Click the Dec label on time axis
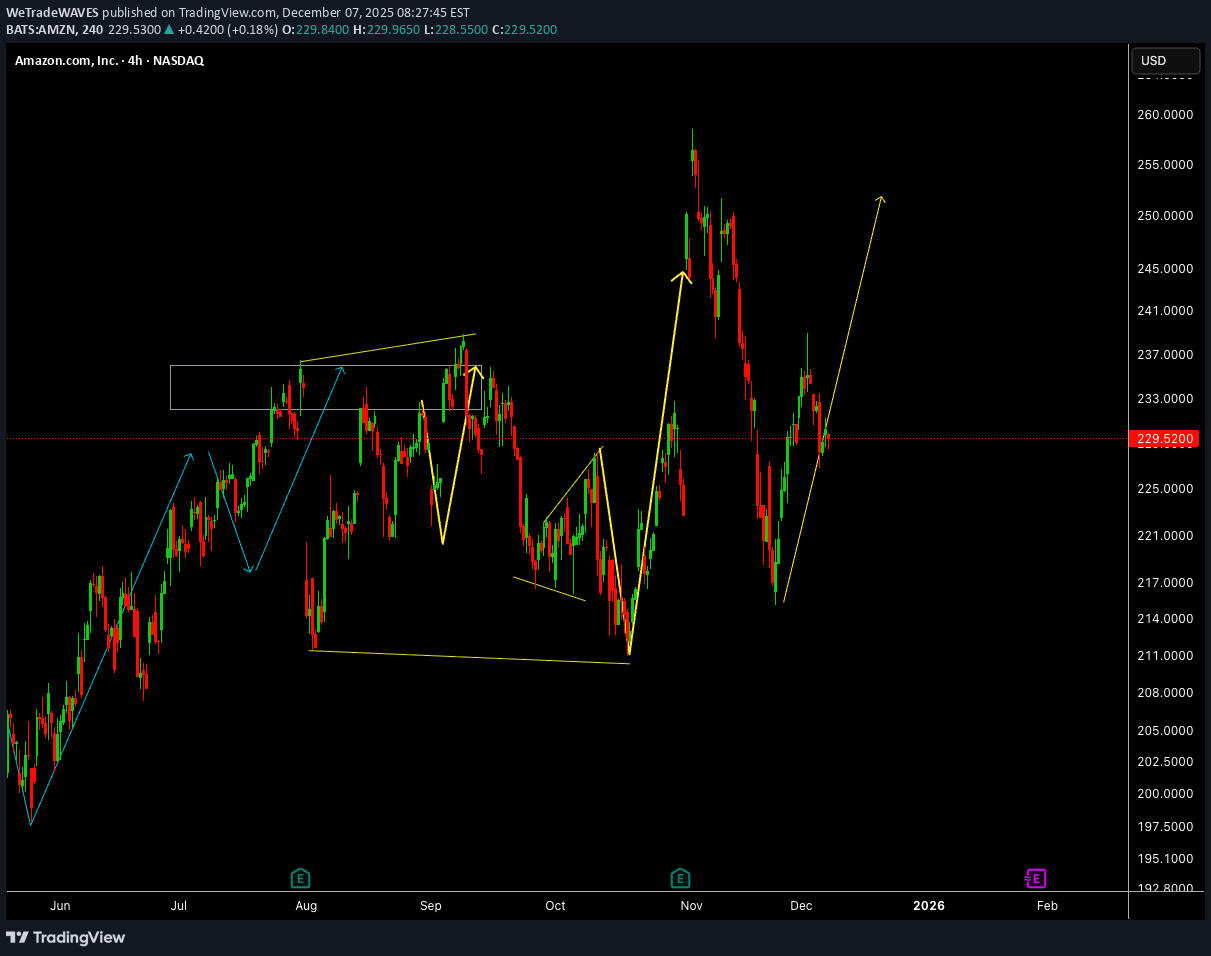The height and width of the screenshot is (956, 1211). [800, 906]
